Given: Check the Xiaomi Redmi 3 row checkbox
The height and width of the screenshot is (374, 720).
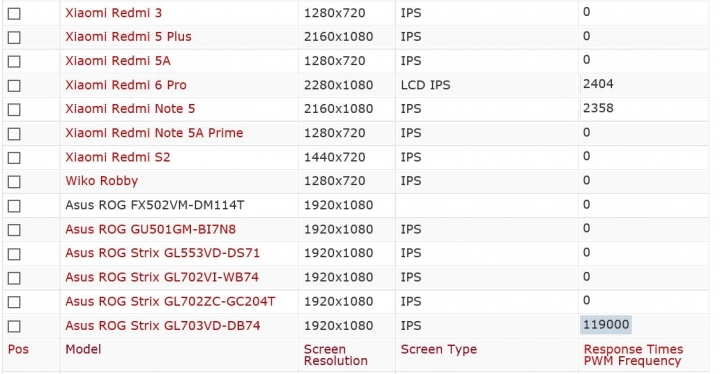Looking at the screenshot, I should [14, 14].
